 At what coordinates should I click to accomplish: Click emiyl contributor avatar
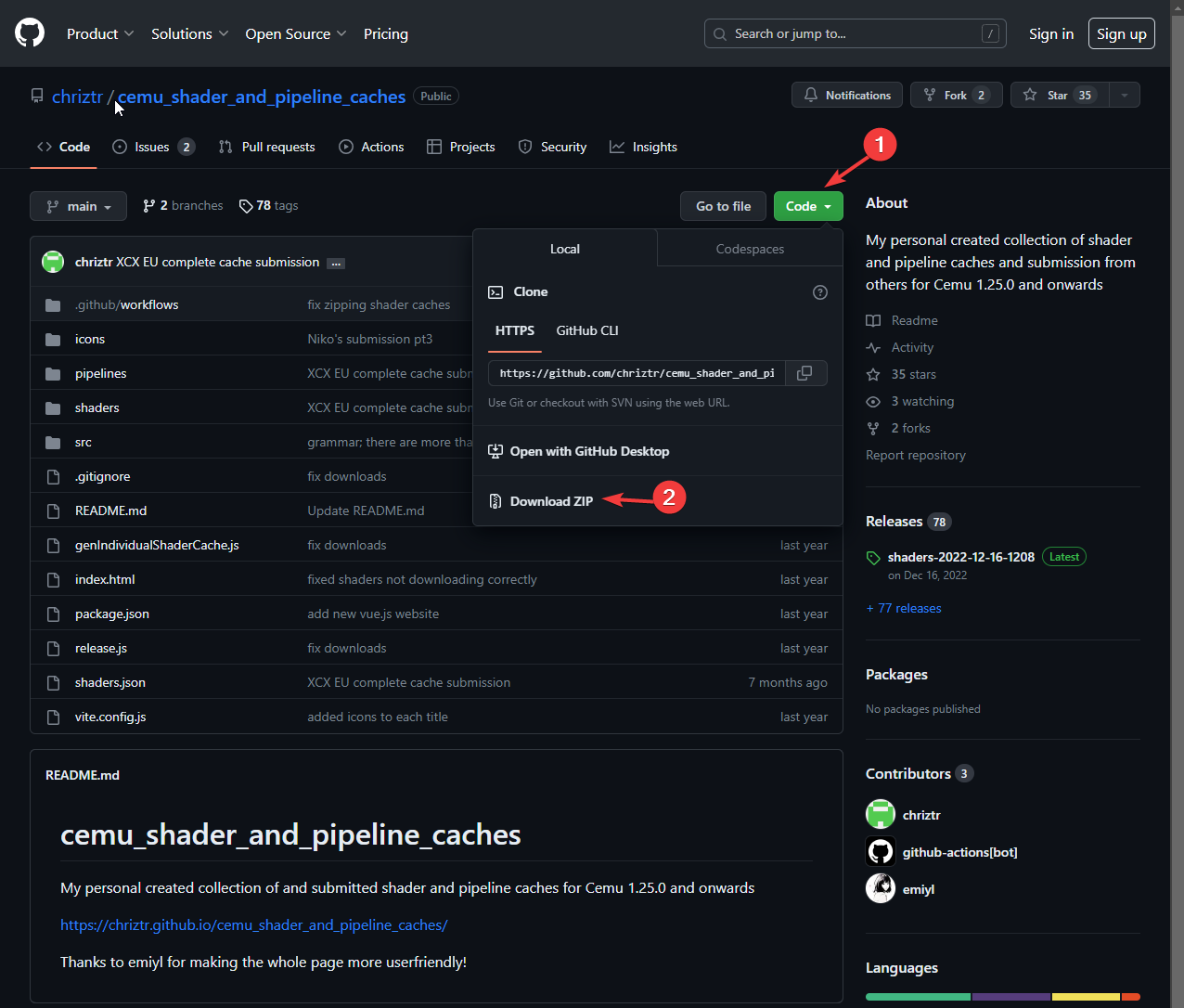(881, 888)
